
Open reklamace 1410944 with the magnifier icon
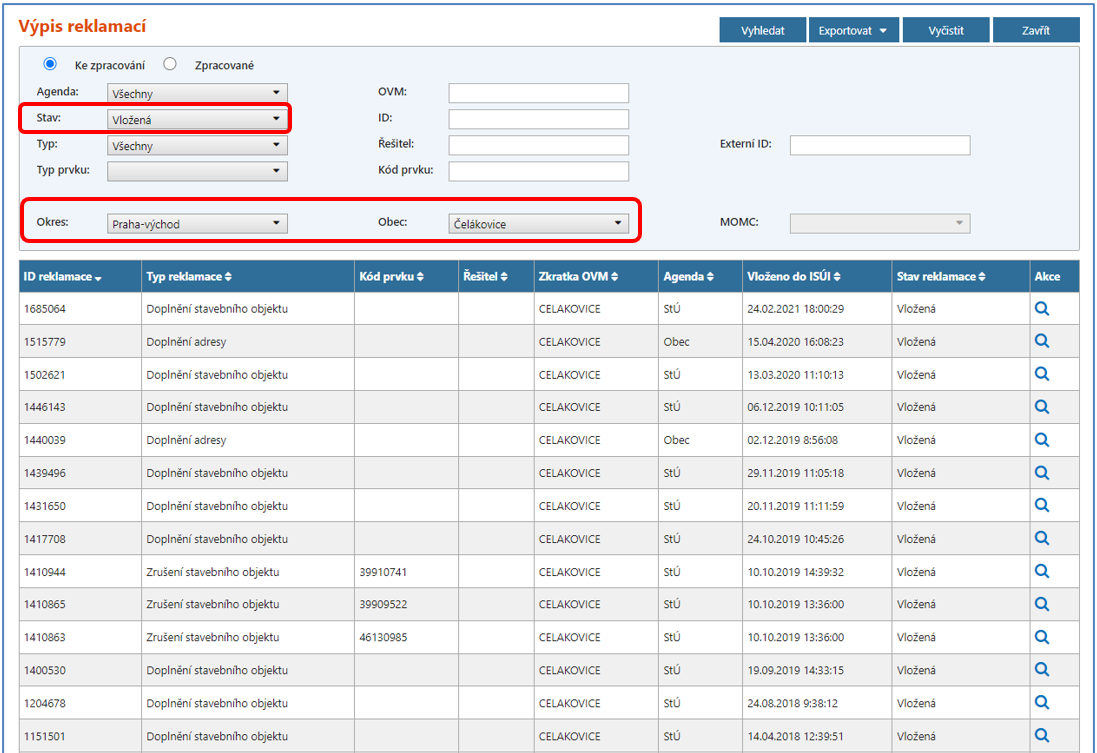coord(1041,571)
